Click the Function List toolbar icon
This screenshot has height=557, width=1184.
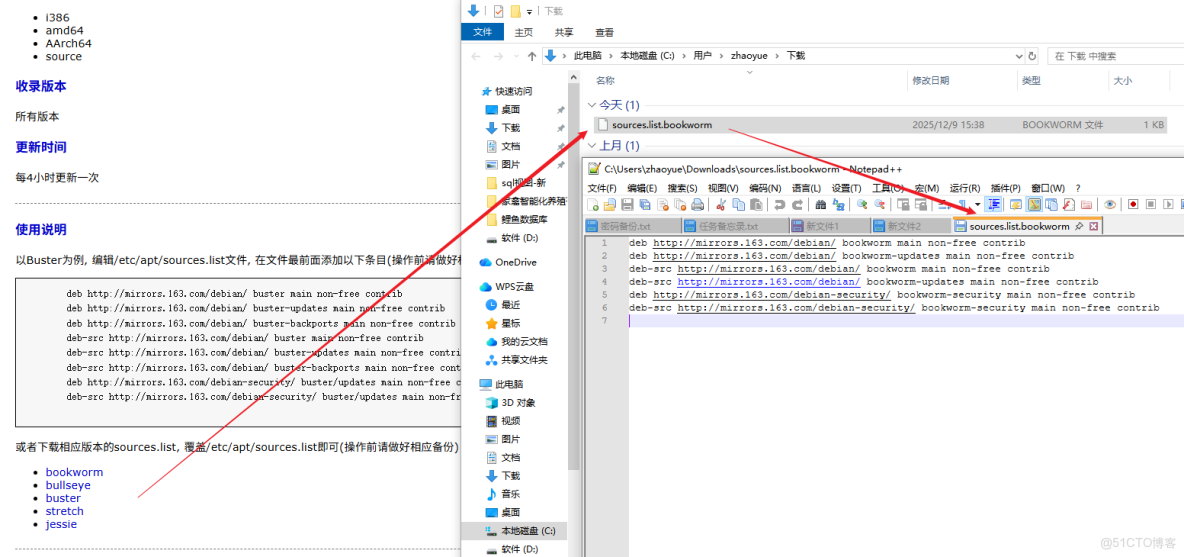point(1069,205)
